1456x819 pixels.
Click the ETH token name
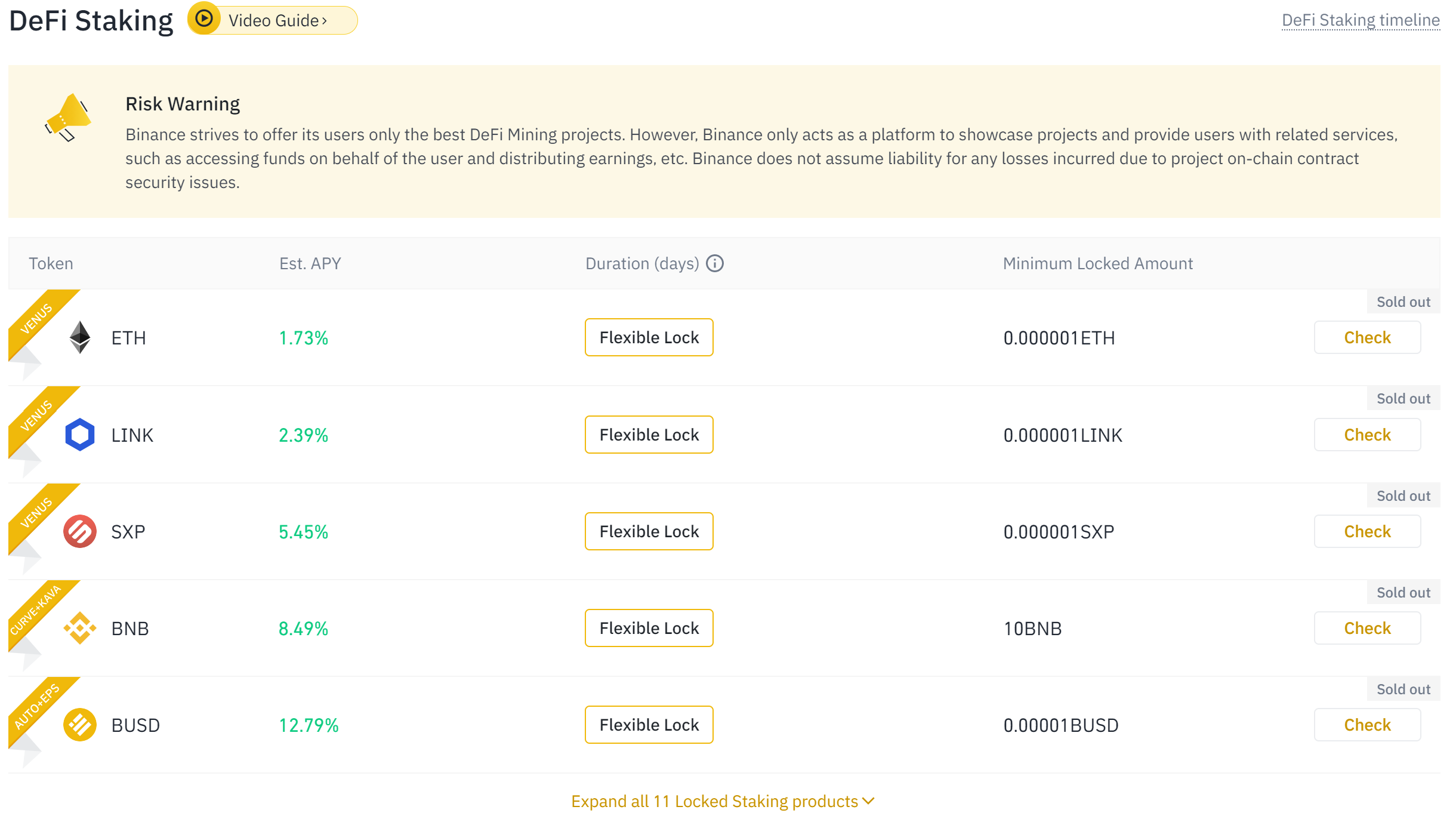pos(128,338)
